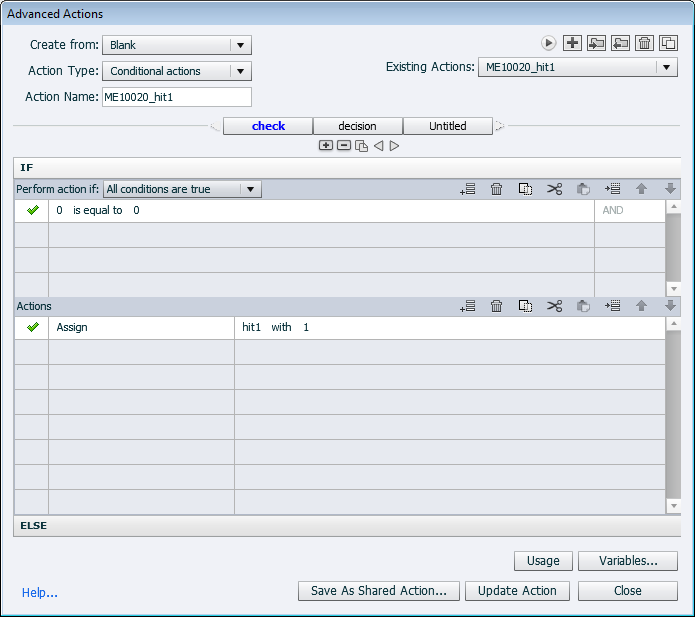Open the Existing Actions dropdown
This screenshot has height=617, width=695.
click(x=578, y=67)
